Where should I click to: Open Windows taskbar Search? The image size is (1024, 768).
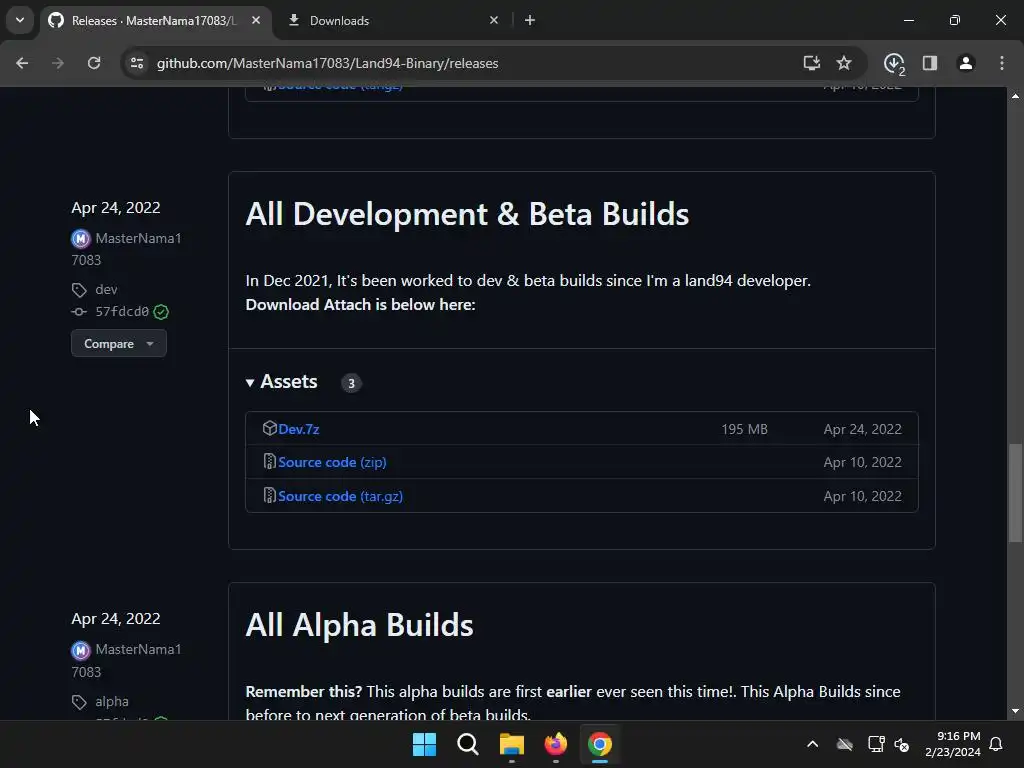pyautogui.click(x=468, y=744)
